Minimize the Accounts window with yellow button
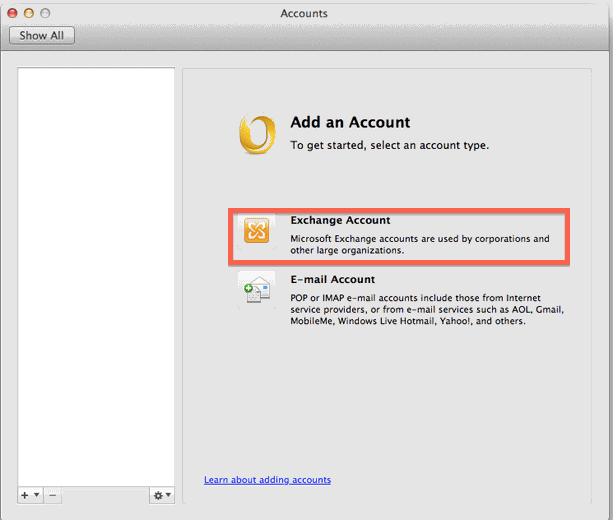Image resolution: width=613 pixels, height=520 pixels. [x=29, y=13]
